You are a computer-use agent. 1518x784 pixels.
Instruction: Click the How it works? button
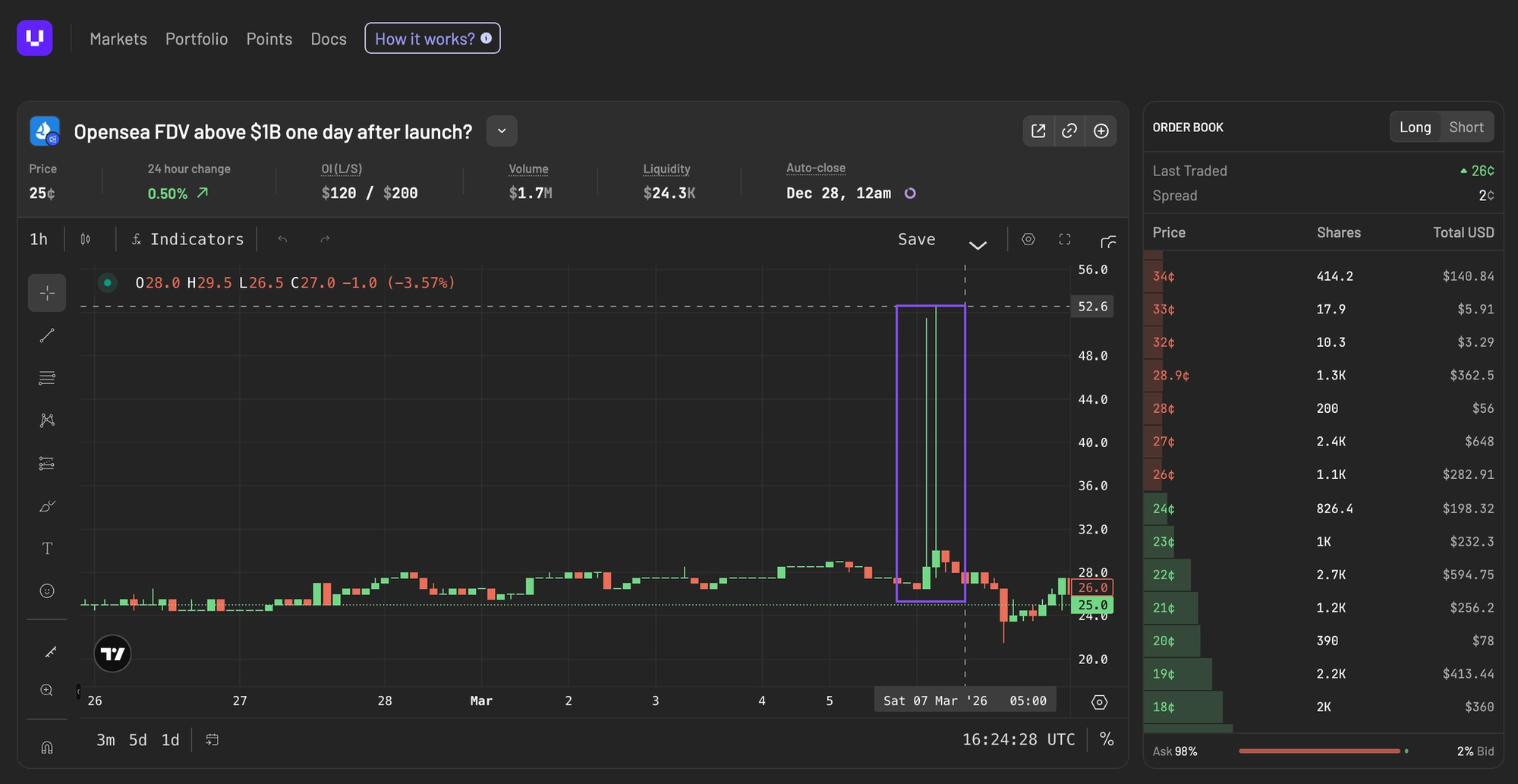(433, 38)
